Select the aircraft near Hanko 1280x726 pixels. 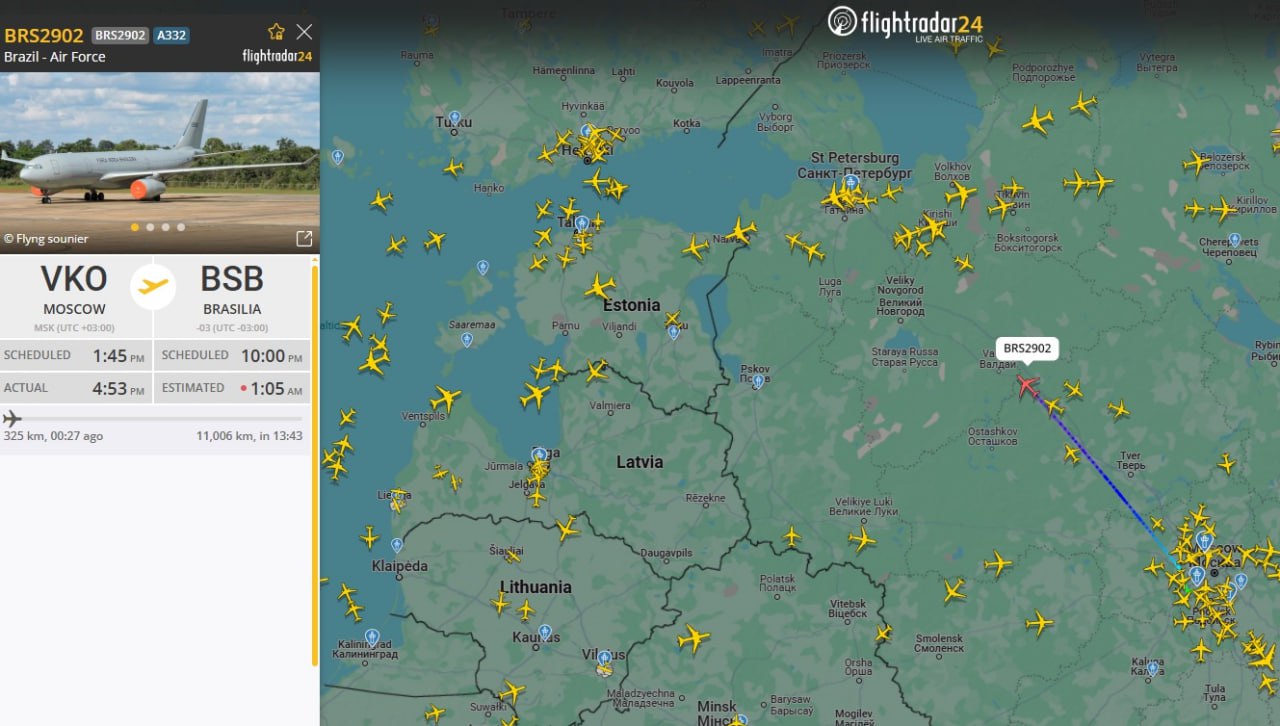coord(453,168)
